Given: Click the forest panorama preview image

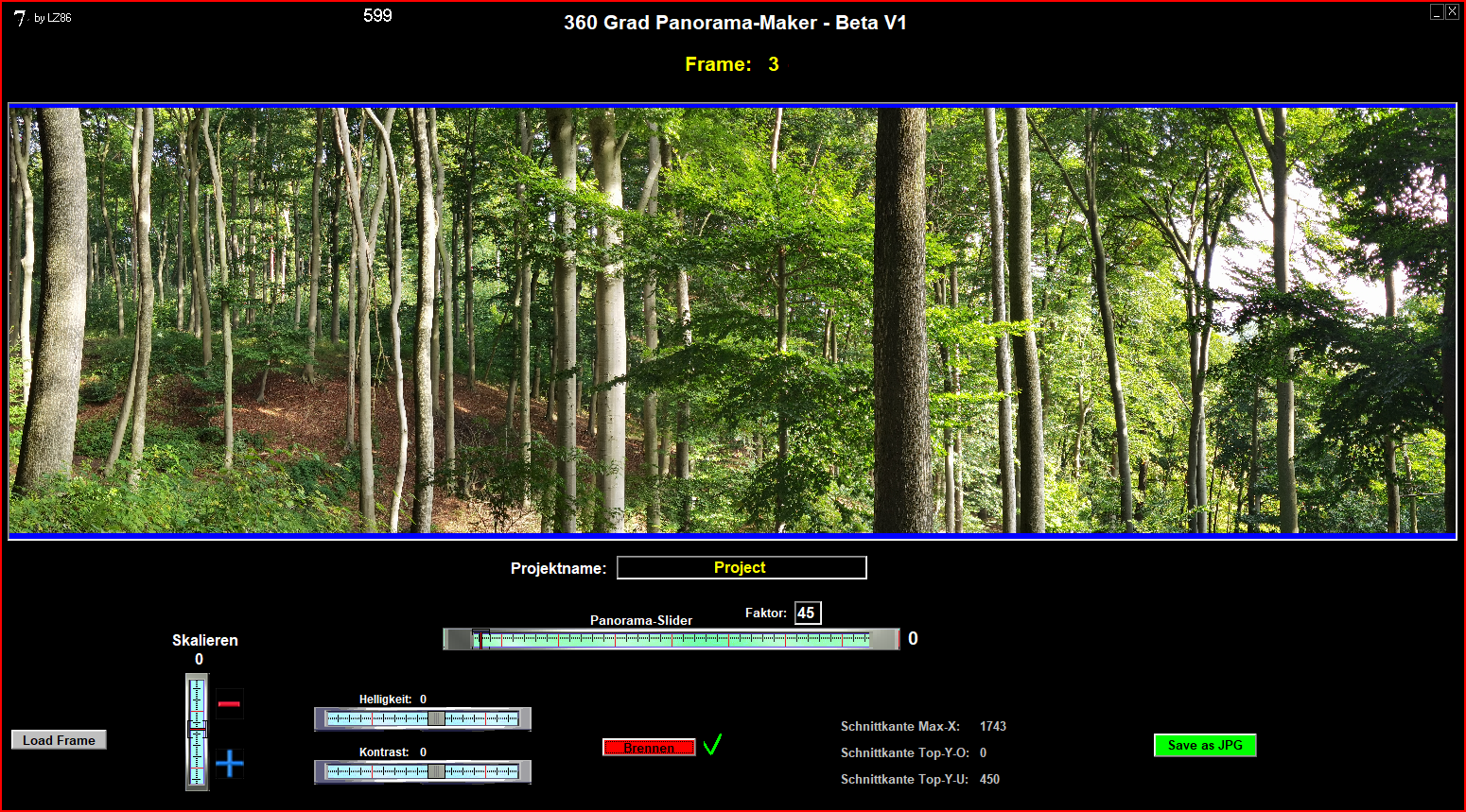Looking at the screenshot, I should pos(732,320).
